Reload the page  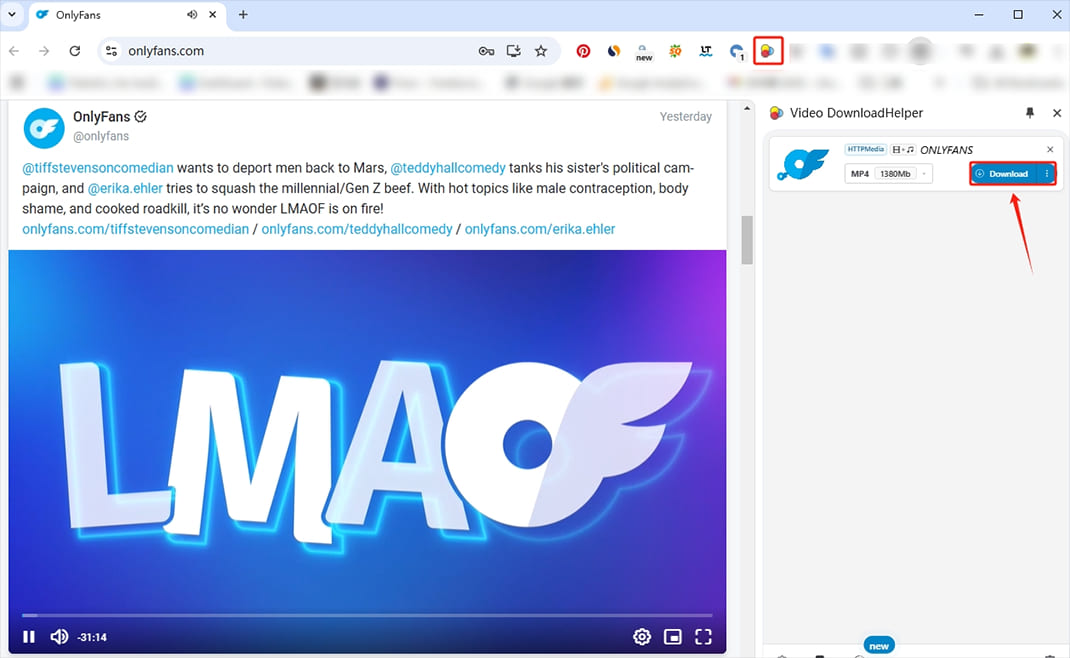coord(74,51)
